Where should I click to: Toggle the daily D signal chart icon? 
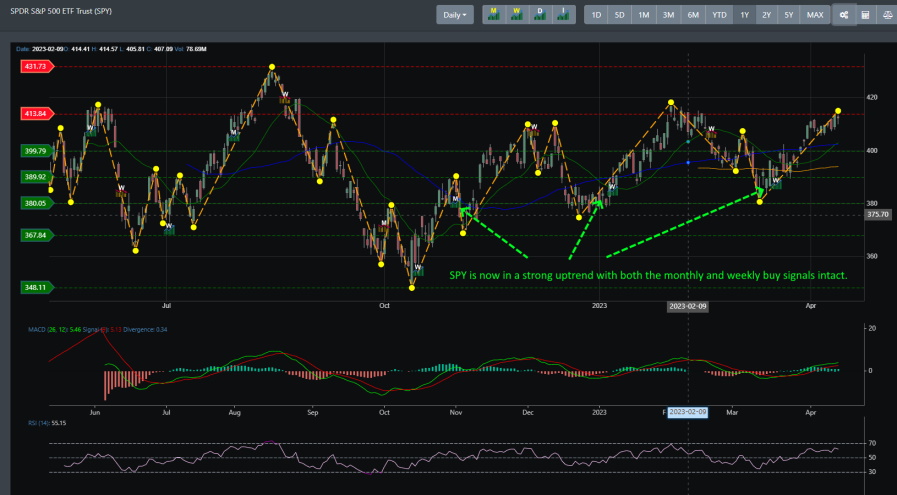[x=541, y=15]
